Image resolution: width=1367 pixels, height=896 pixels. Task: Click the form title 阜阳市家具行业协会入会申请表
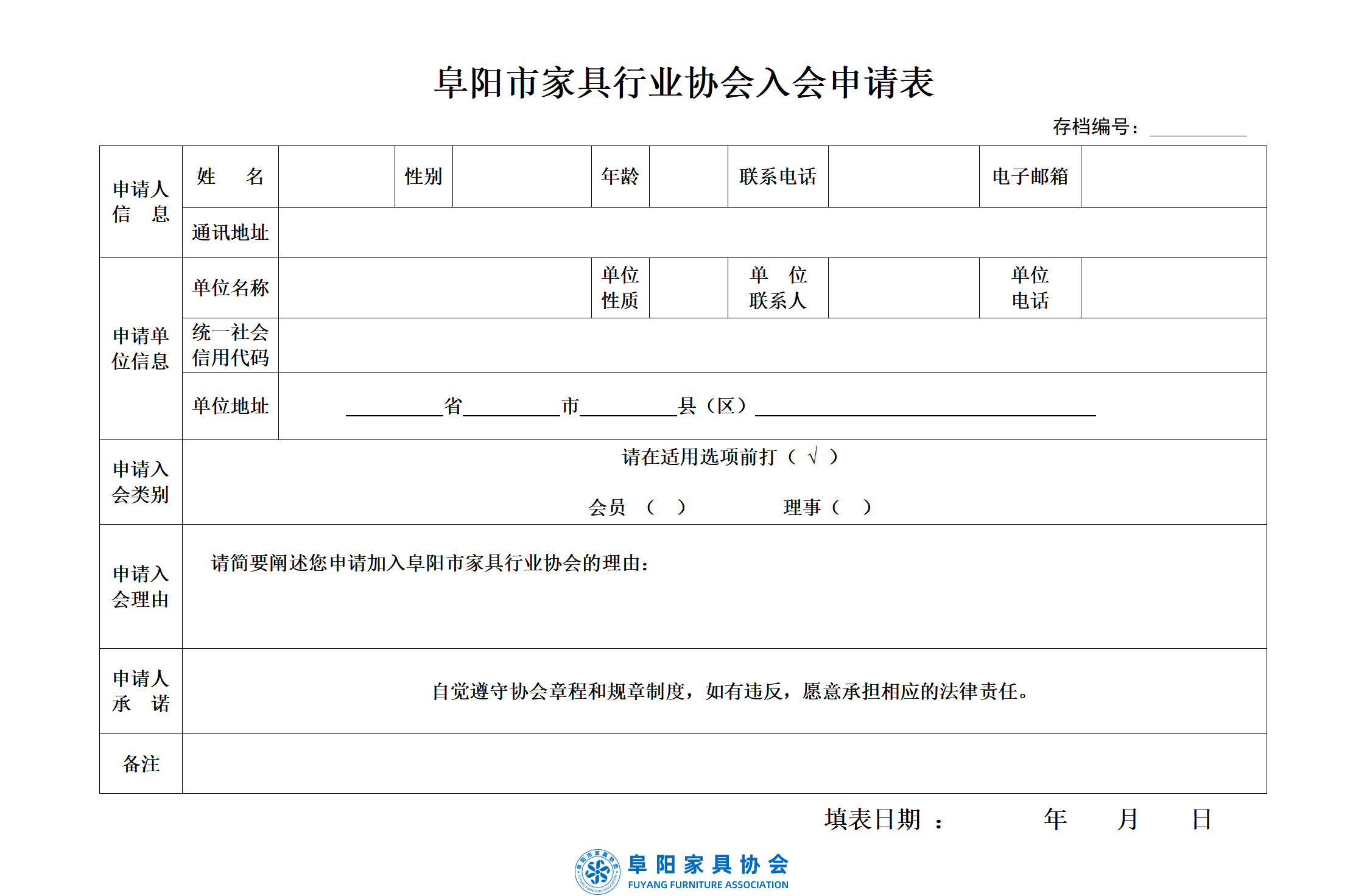(684, 83)
